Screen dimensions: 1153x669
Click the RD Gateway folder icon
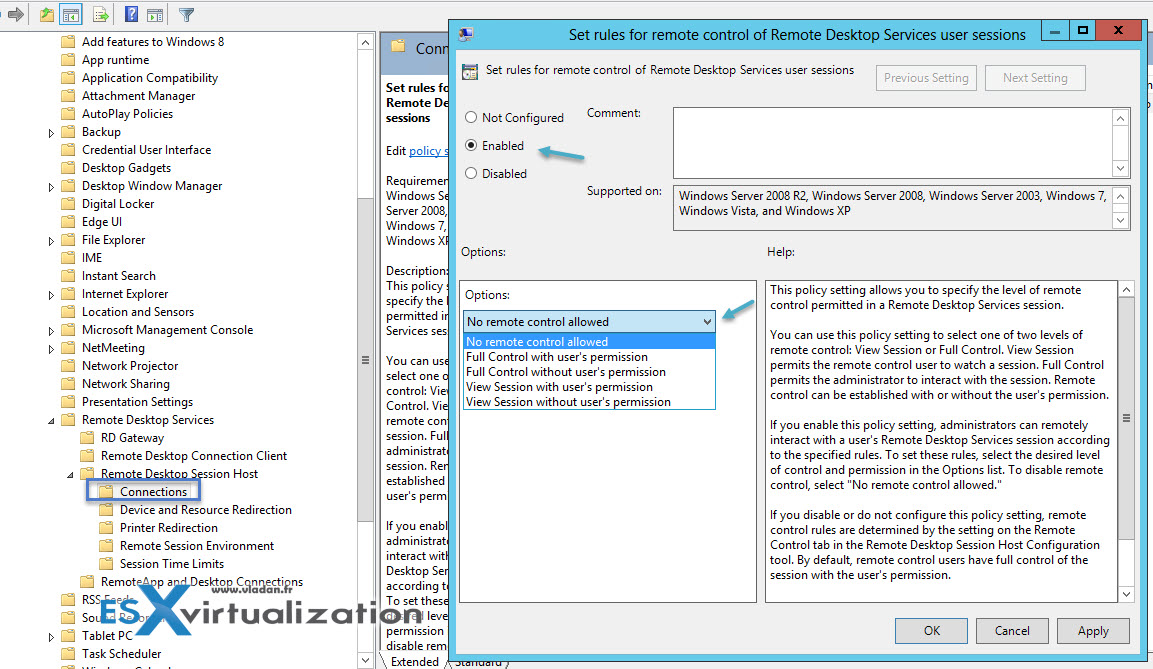(x=88, y=438)
